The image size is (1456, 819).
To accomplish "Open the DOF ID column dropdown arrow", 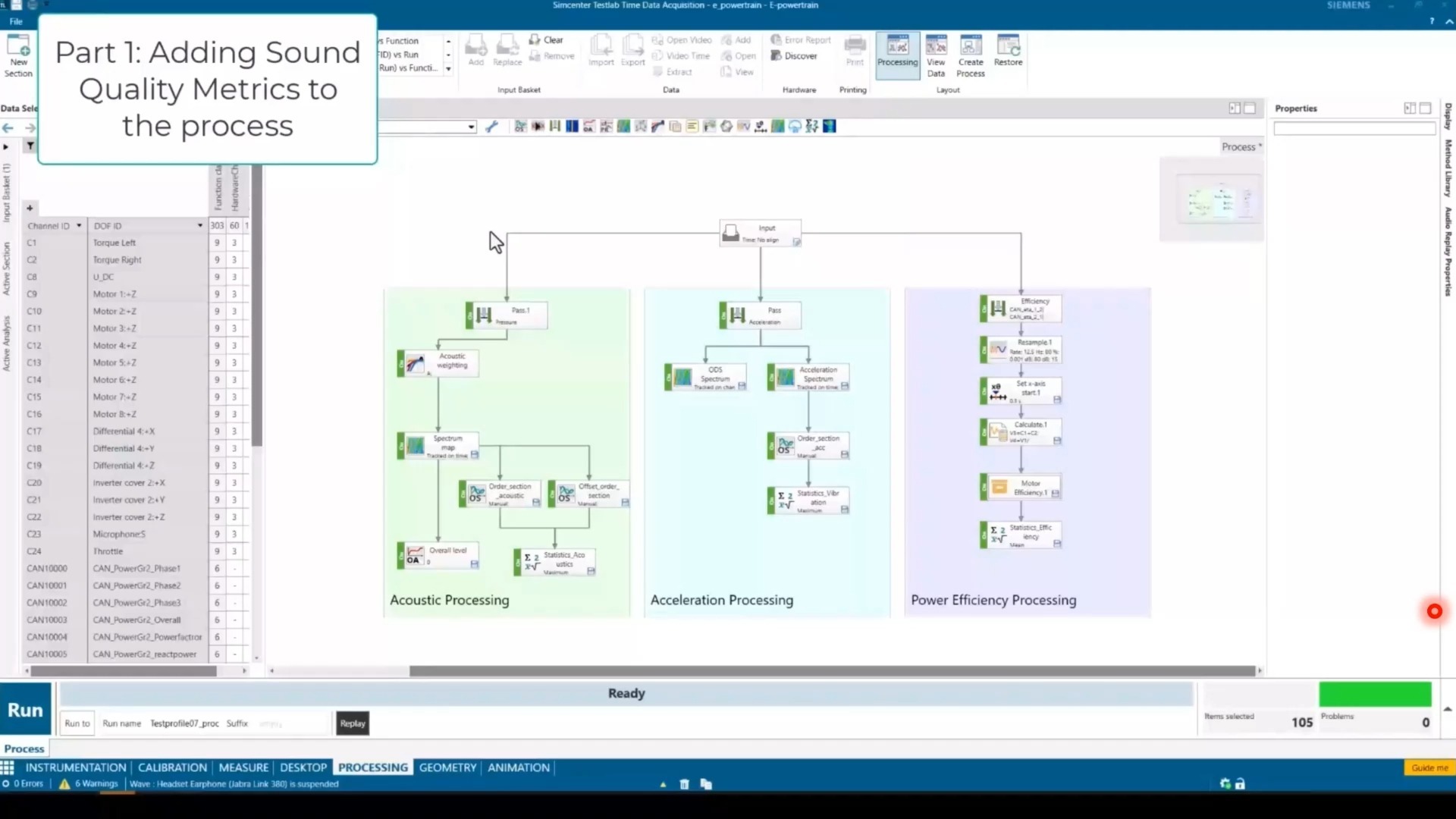I will 200,226.
